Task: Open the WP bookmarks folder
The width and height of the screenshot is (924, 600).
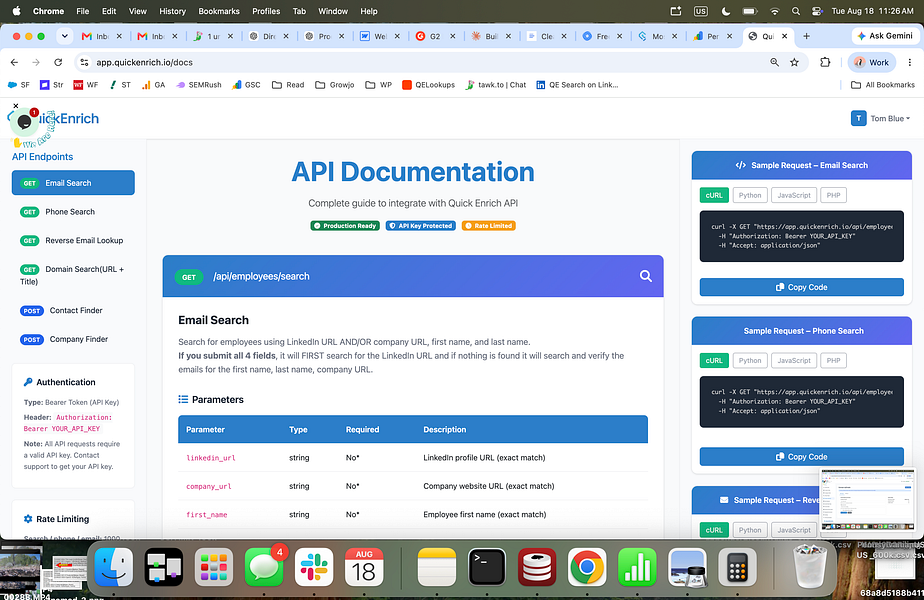Action: [x=378, y=85]
